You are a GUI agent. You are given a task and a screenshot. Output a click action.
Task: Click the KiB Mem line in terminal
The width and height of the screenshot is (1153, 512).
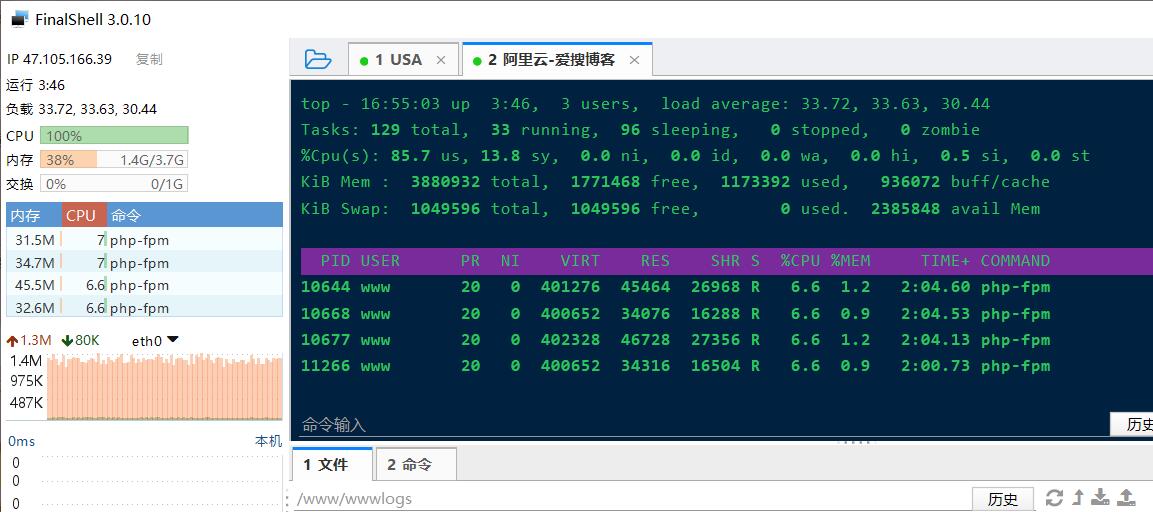coord(675,182)
